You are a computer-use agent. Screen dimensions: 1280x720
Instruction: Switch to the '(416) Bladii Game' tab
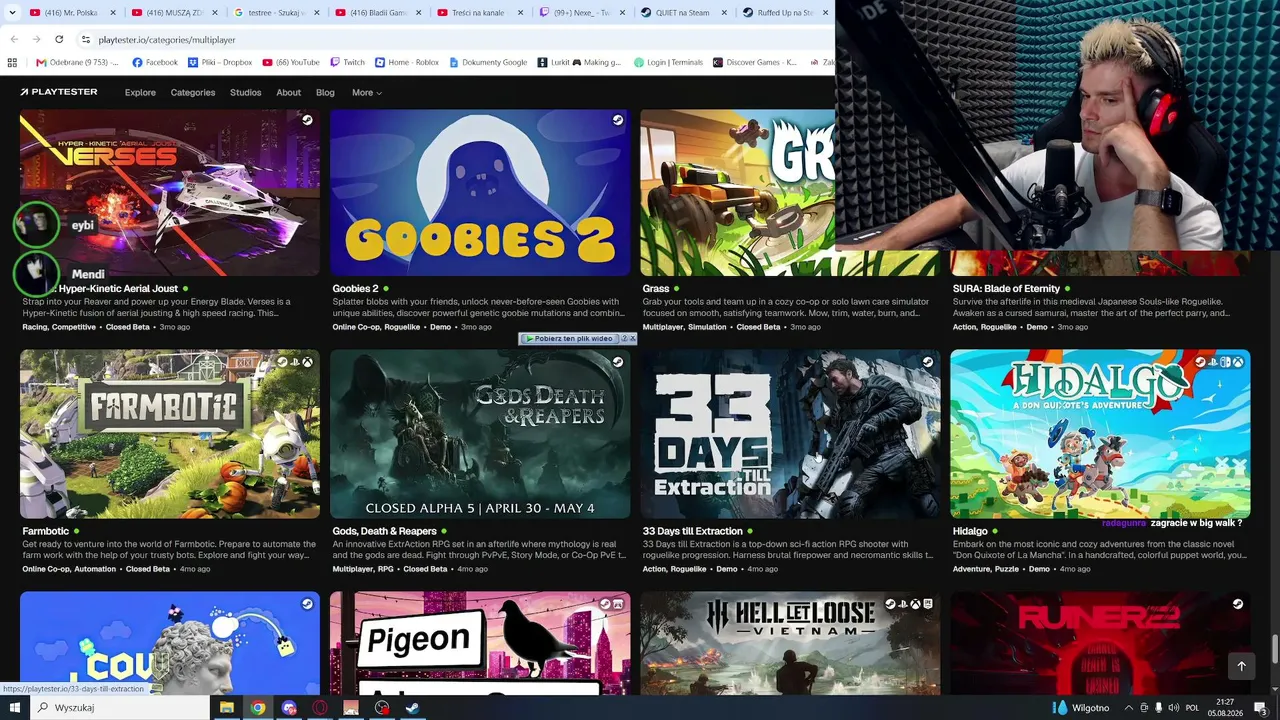378,13
